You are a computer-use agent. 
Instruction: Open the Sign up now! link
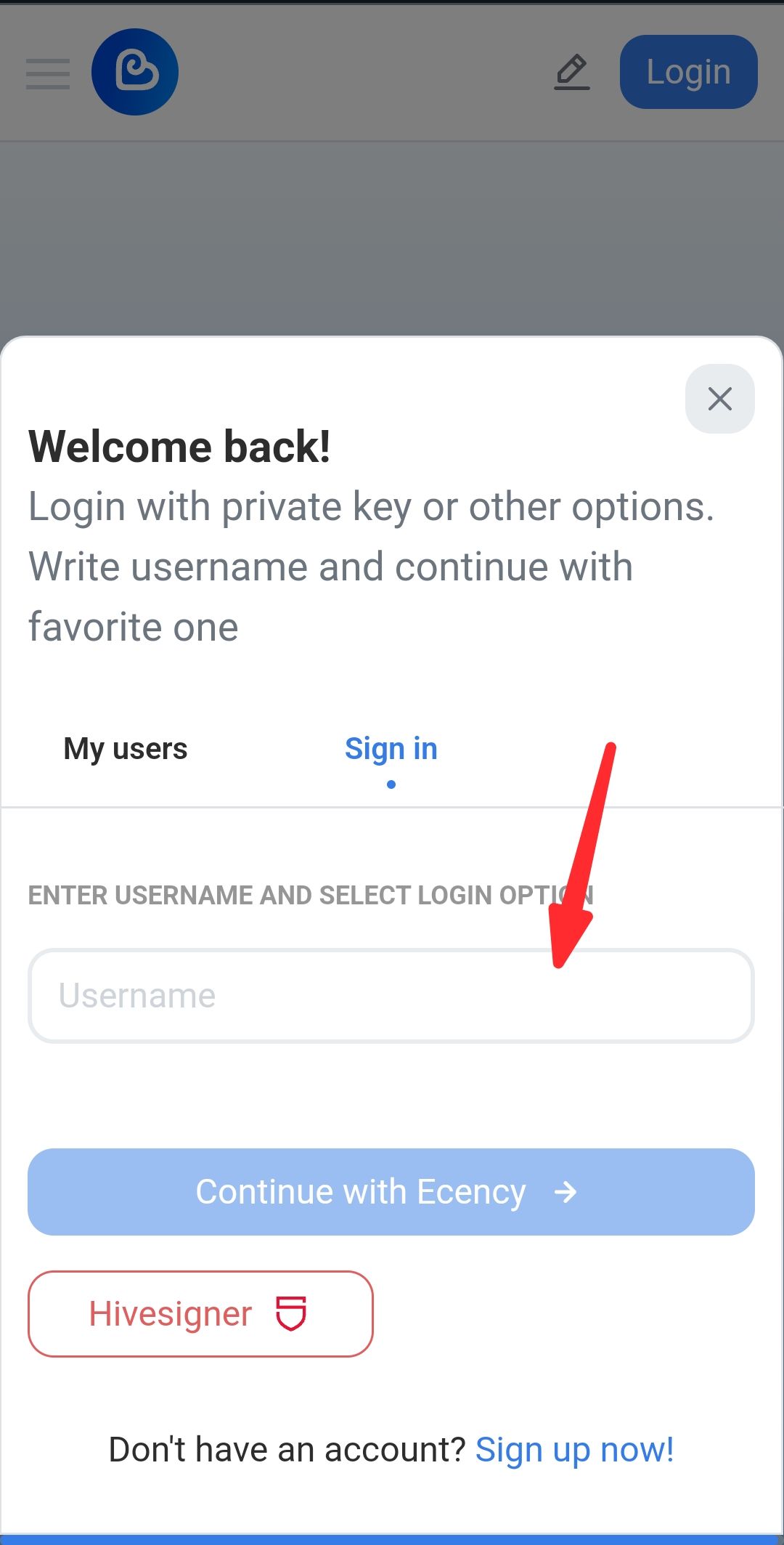[x=575, y=1450]
